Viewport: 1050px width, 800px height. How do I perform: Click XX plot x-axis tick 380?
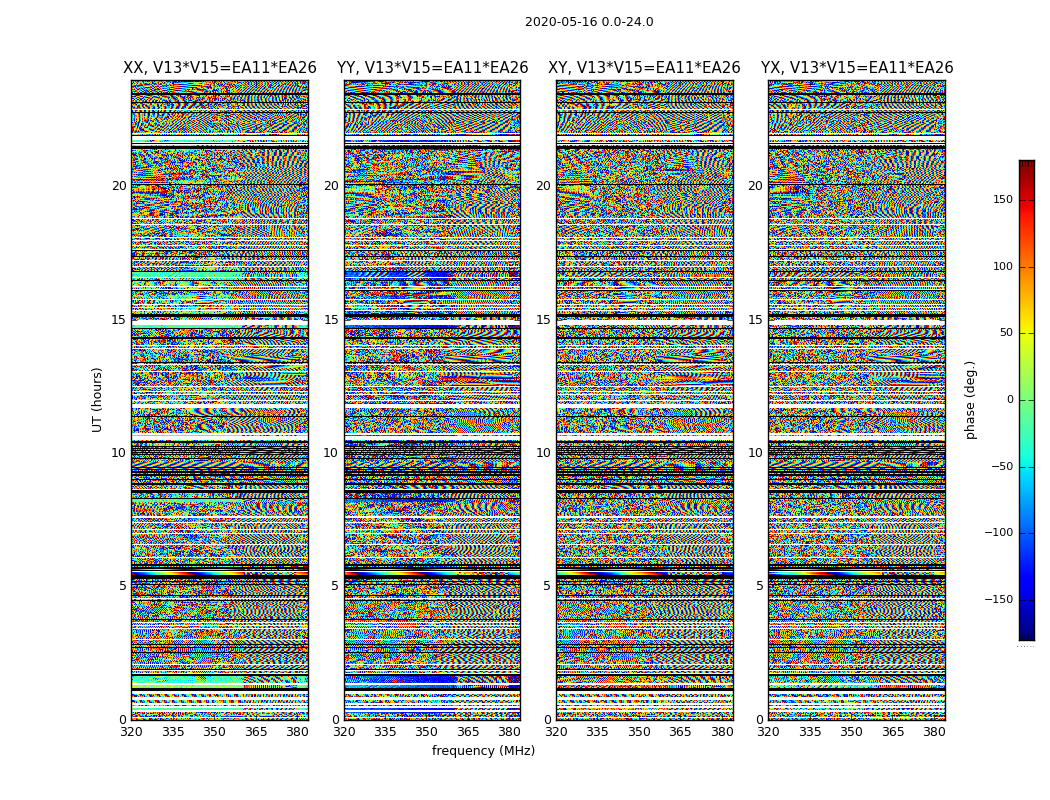tap(297, 732)
